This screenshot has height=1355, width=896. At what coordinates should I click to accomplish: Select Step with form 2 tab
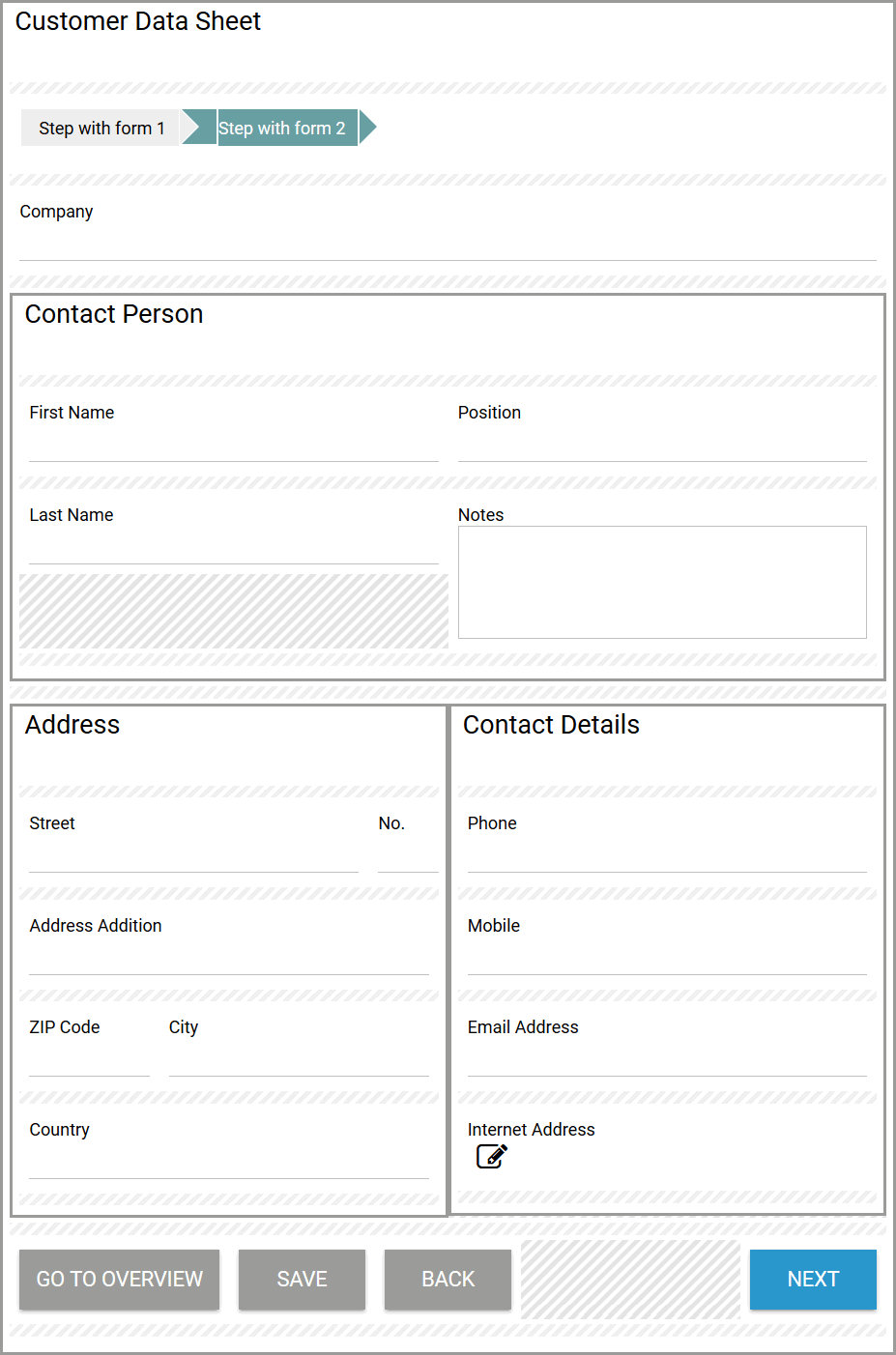[282, 128]
